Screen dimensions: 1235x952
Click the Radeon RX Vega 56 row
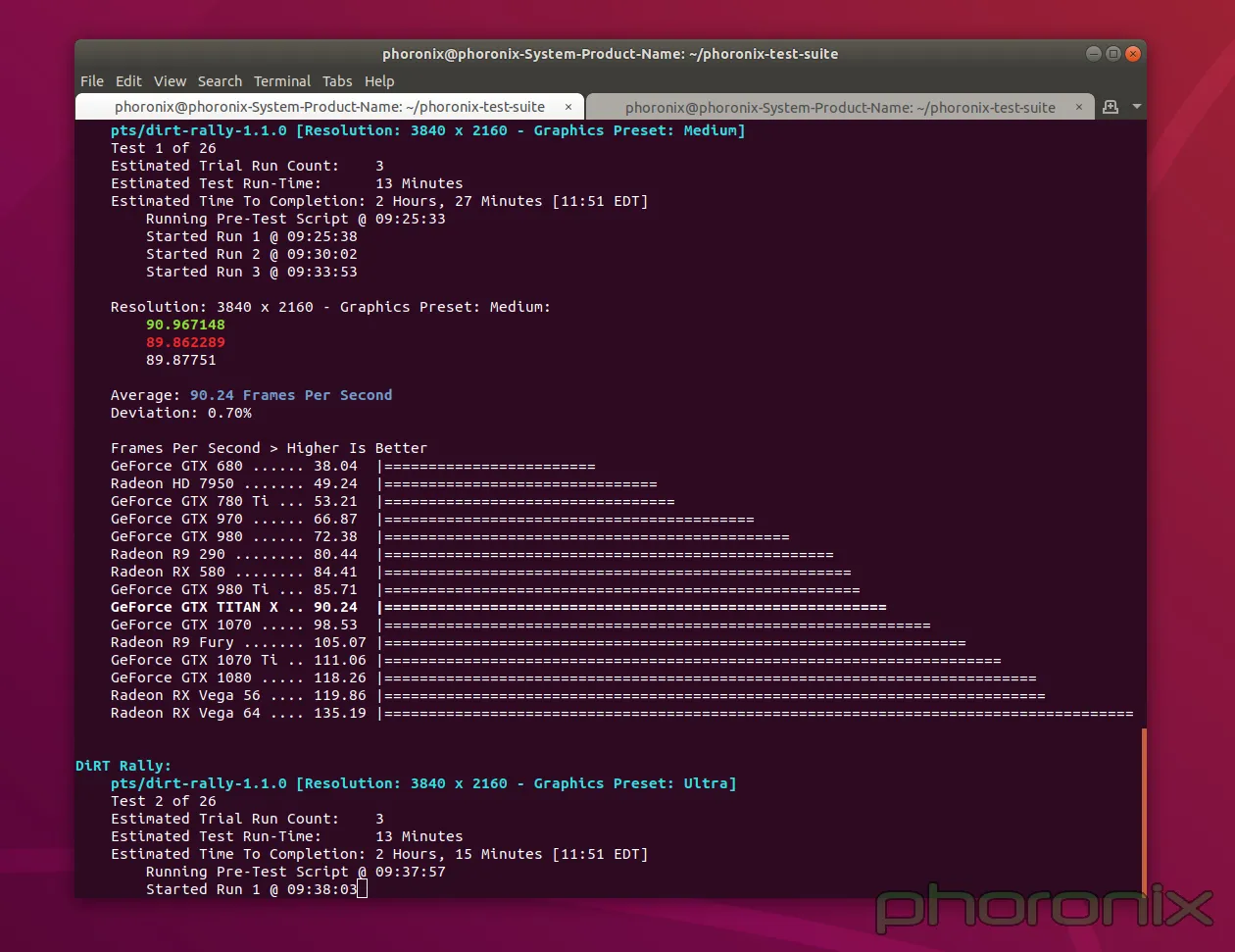(577, 695)
